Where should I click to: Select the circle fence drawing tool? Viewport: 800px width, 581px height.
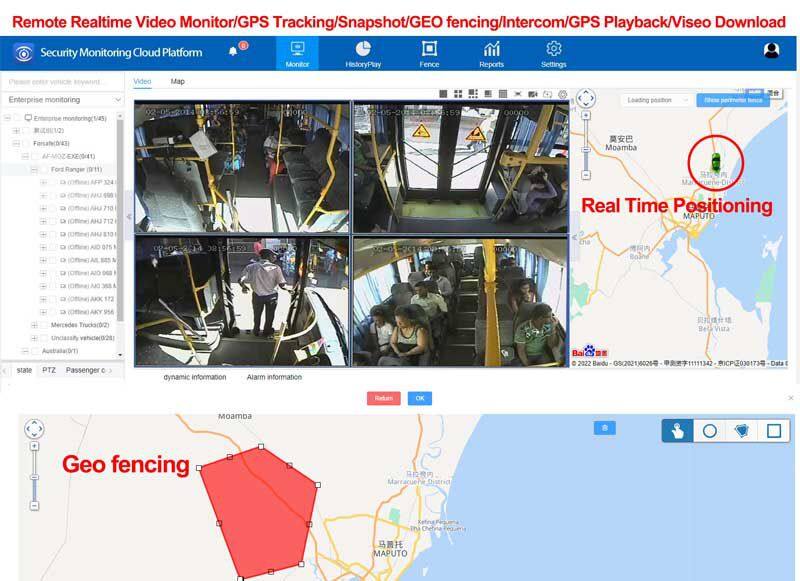(x=709, y=431)
